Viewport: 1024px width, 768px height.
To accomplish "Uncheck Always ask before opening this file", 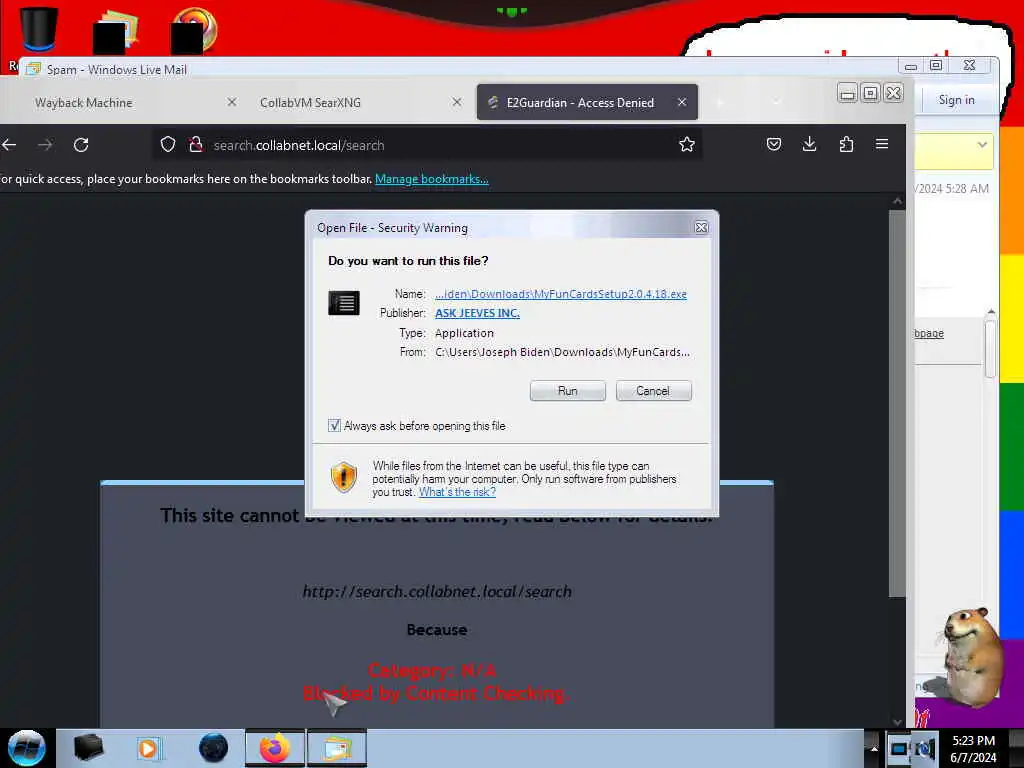I will (334, 426).
